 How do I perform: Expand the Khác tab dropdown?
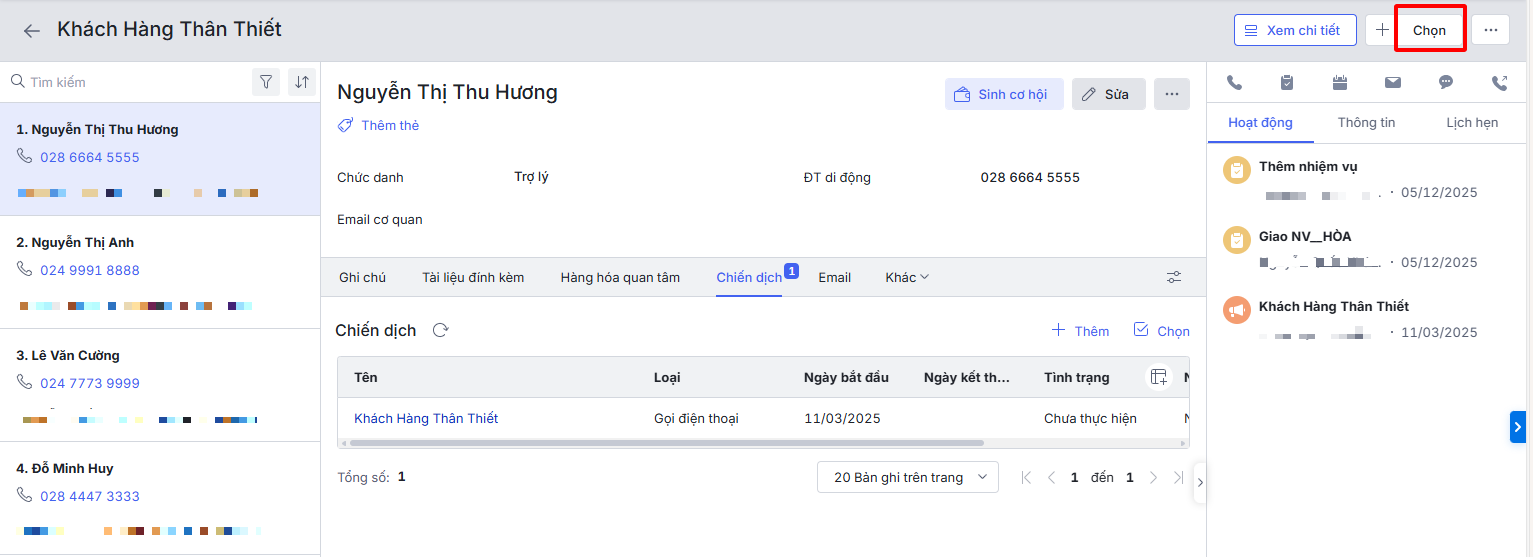tap(907, 277)
